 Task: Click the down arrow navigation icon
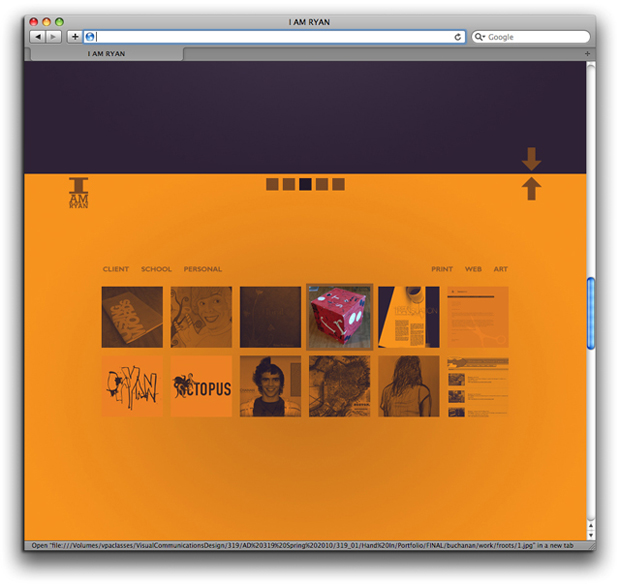click(x=531, y=158)
